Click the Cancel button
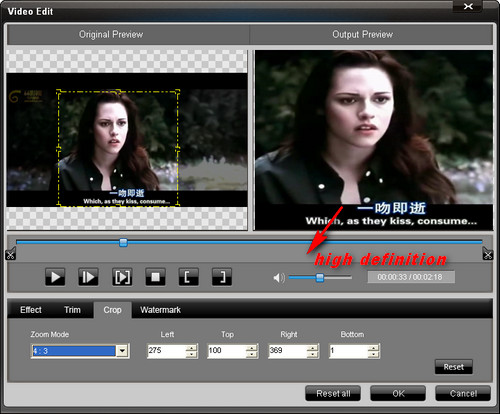 tap(463, 393)
